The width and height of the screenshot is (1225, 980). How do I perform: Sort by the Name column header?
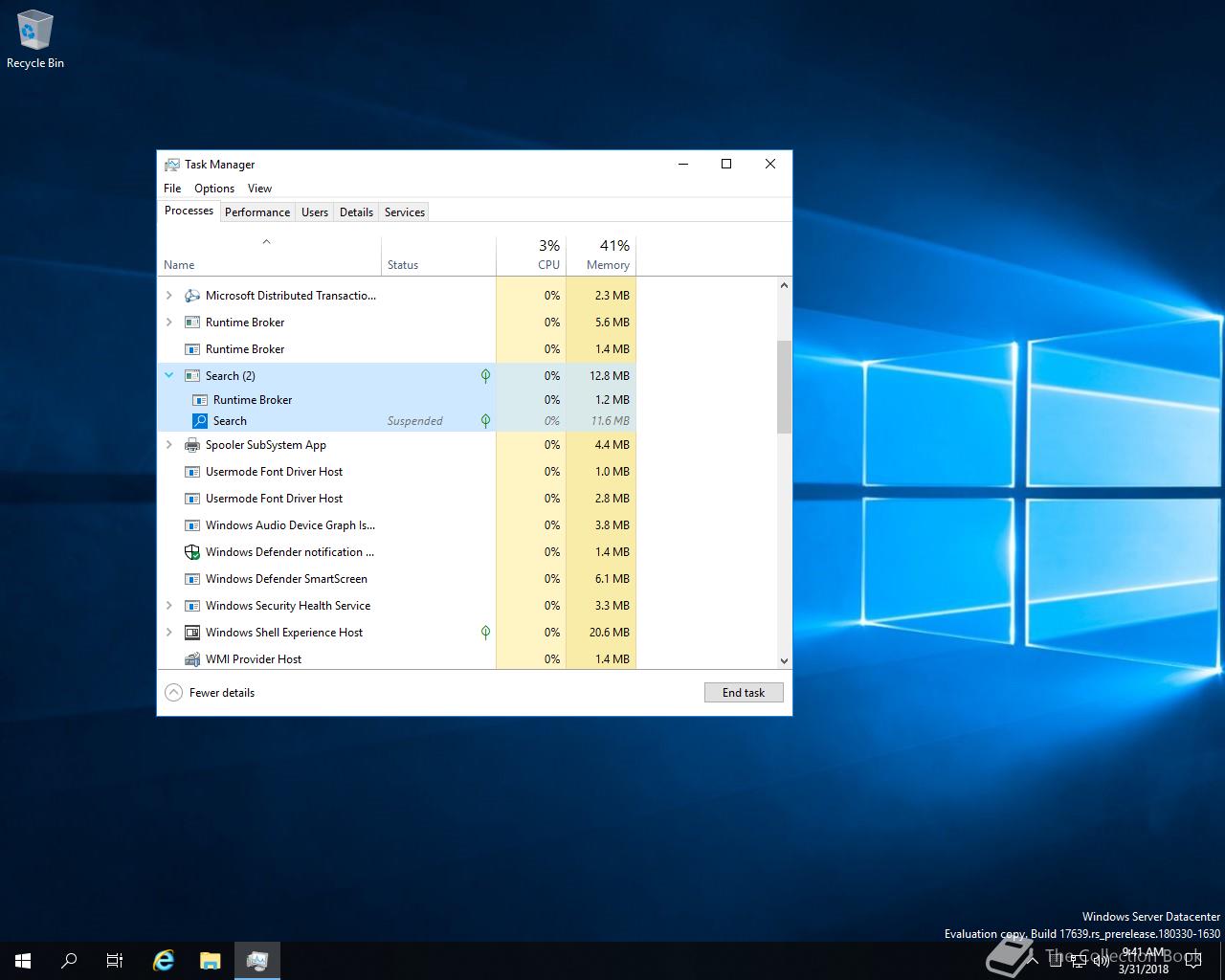coord(269,256)
